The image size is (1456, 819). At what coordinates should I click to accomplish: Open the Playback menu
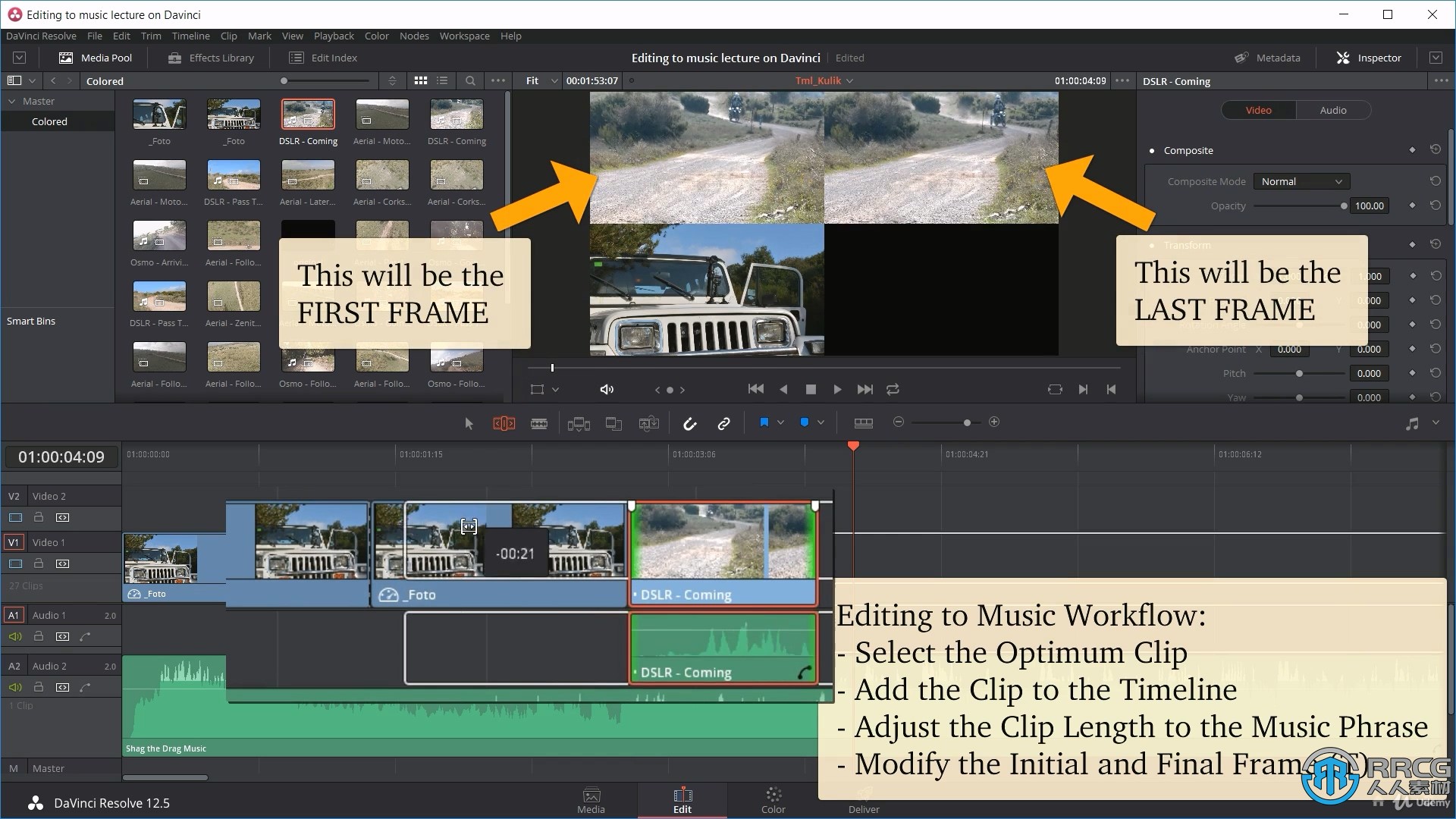334,36
